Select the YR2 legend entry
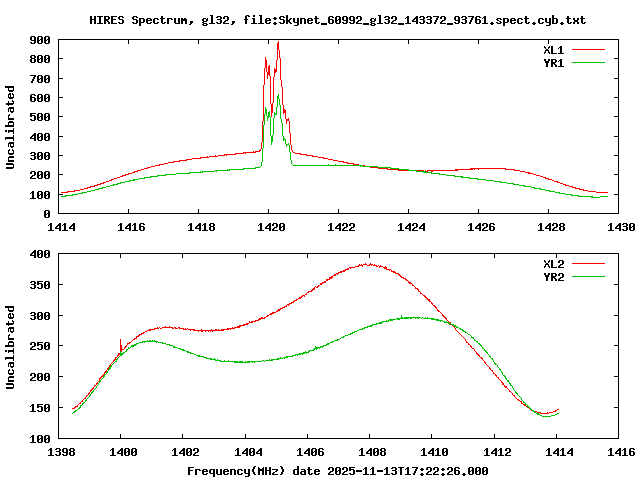 pos(553,277)
